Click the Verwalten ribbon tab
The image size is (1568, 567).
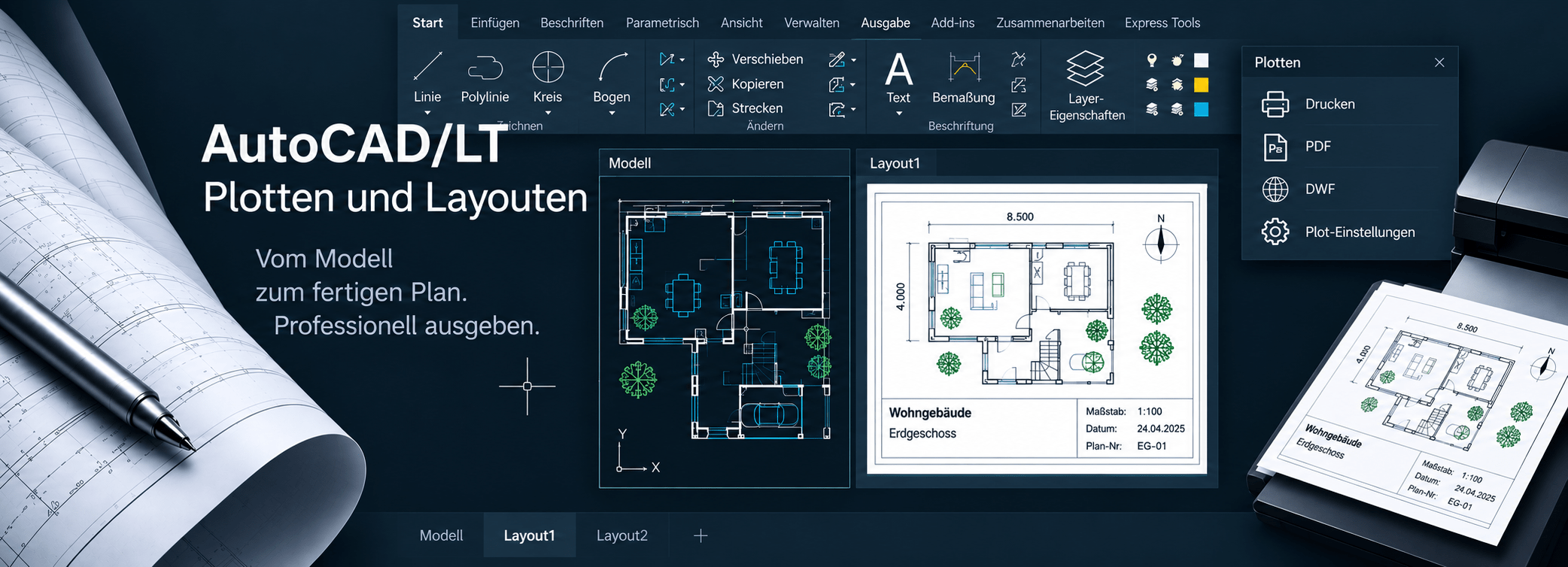coord(812,23)
